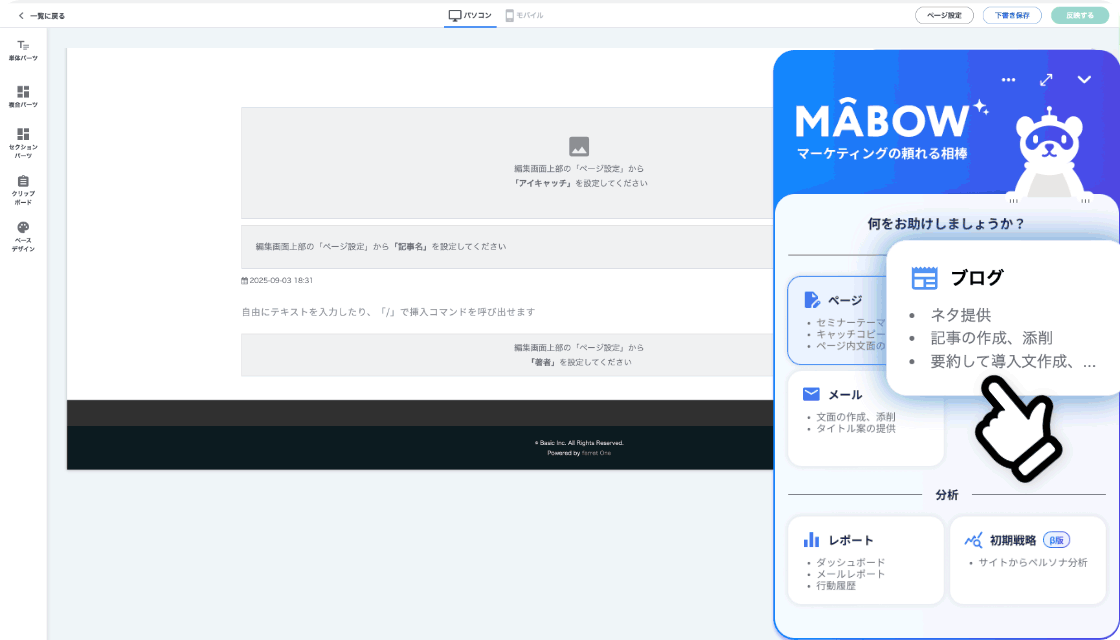
Task: Select the ブログ assistant card
Action: point(1002,317)
